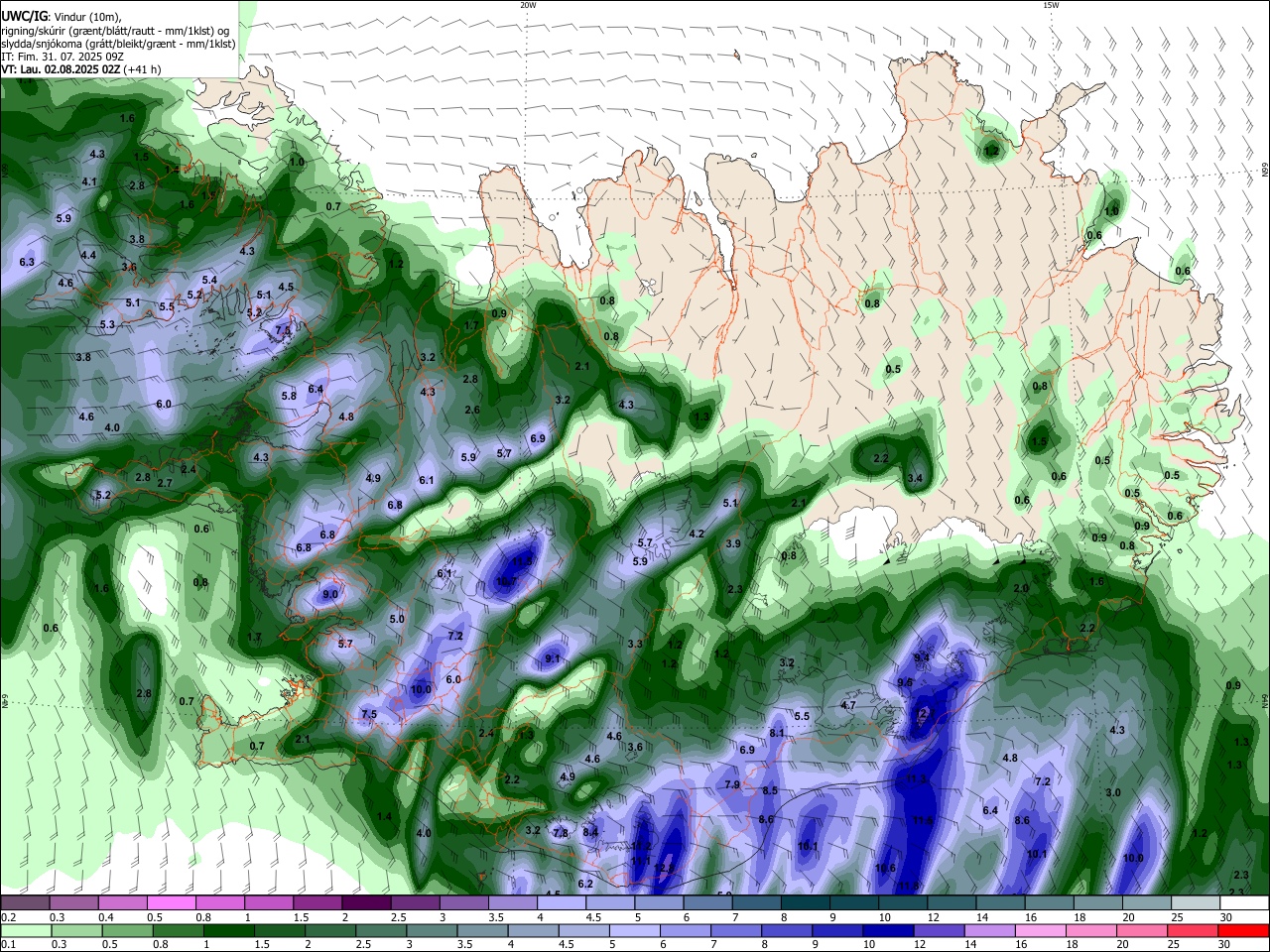Screen dimensions: 1270x952
Task: Click the '10.6' precipitation value
Action: (x=886, y=869)
